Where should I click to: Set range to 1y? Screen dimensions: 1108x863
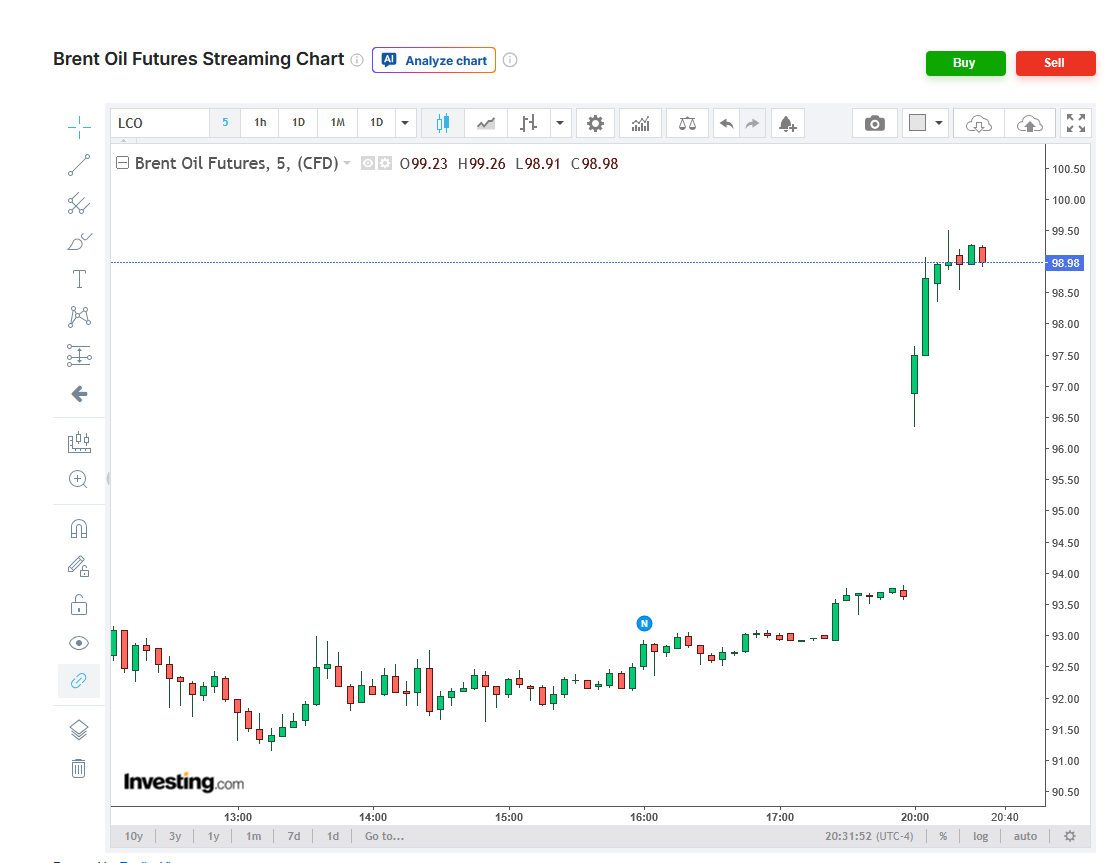coord(213,836)
